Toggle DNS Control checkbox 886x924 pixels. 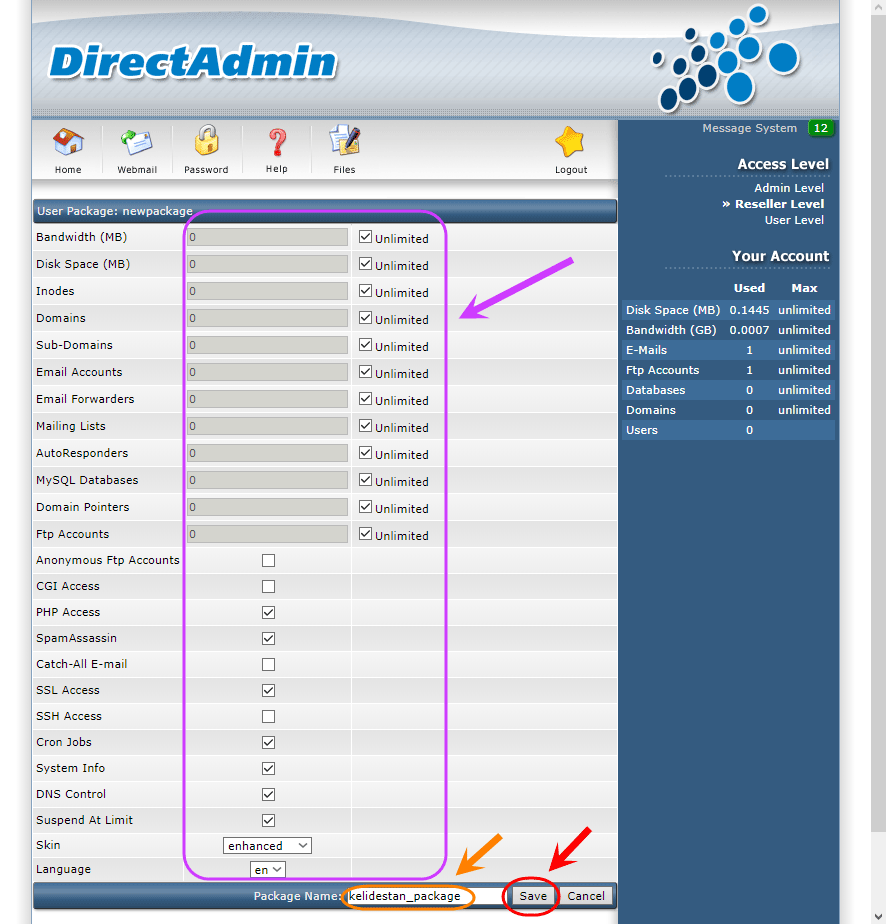click(x=269, y=794)
